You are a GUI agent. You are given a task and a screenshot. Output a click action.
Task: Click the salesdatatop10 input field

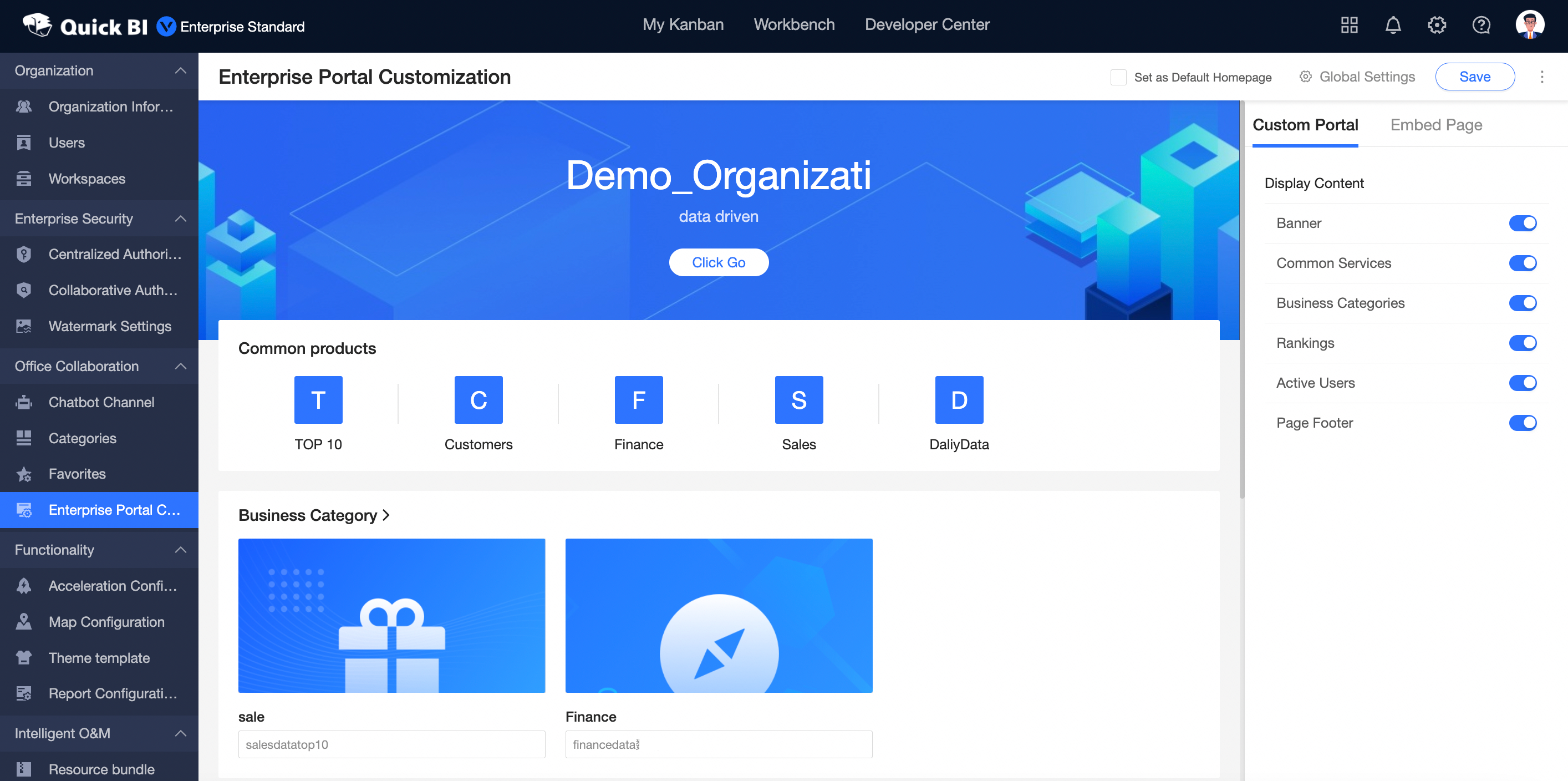click(x=391, y=744)
